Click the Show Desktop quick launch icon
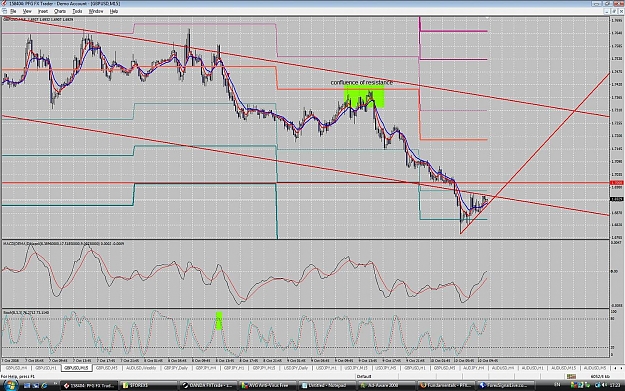 point(27,385)
